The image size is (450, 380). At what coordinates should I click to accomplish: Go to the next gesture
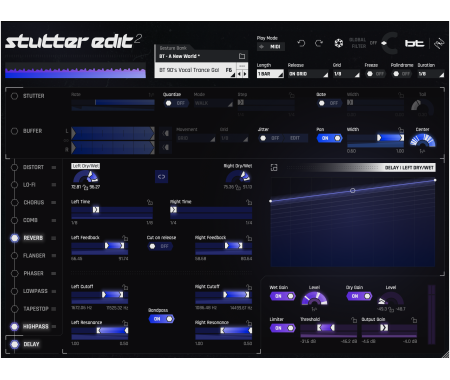(x=245, y=74)
